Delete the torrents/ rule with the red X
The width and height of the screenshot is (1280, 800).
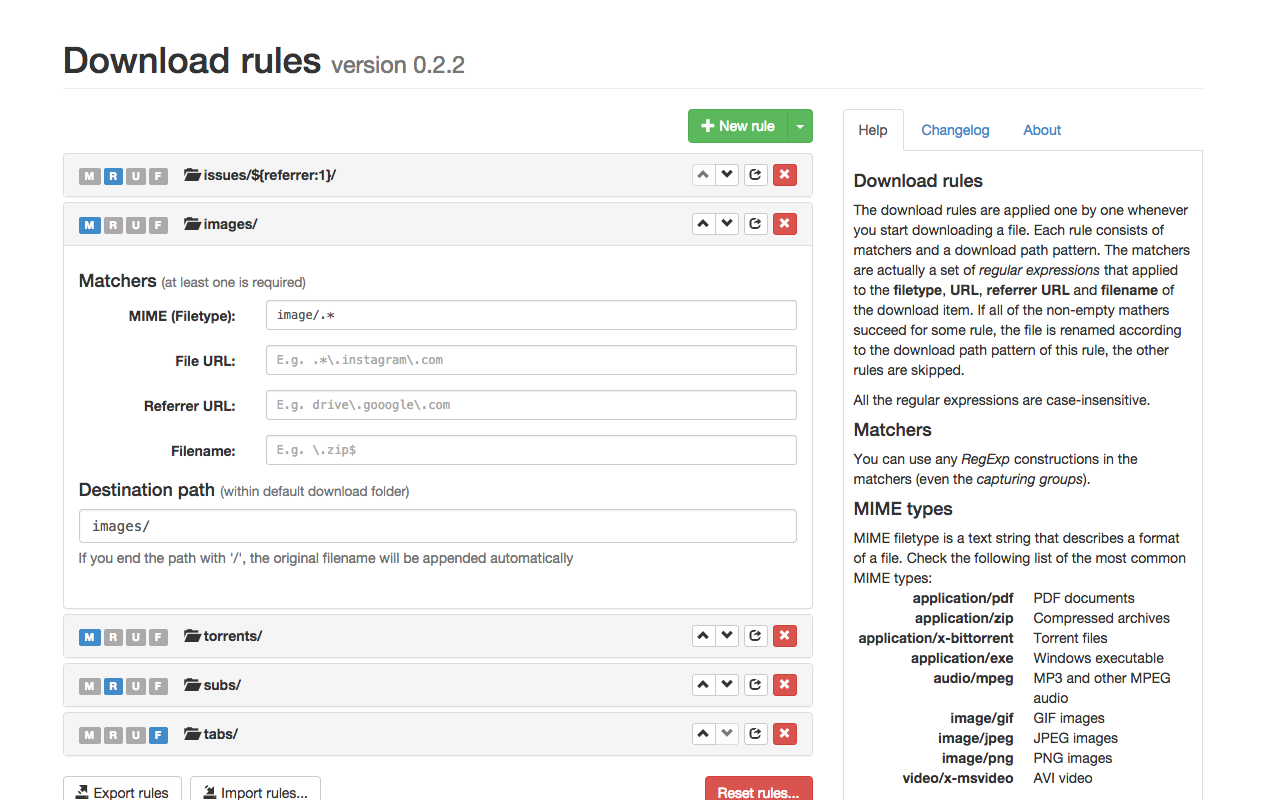785,636
